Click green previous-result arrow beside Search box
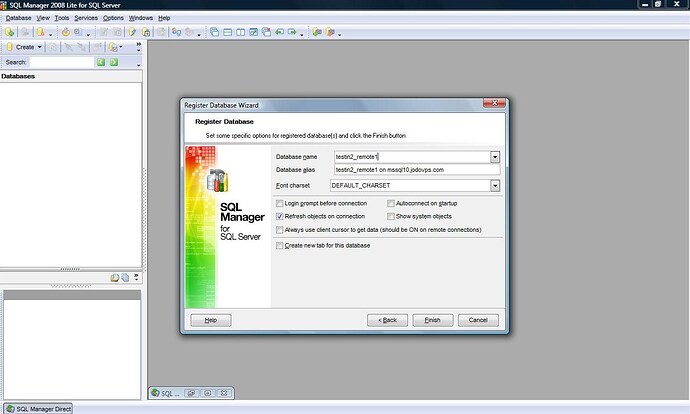Viewport: 690px width, 414px height. pyautogui.click(x=101, y=62)
